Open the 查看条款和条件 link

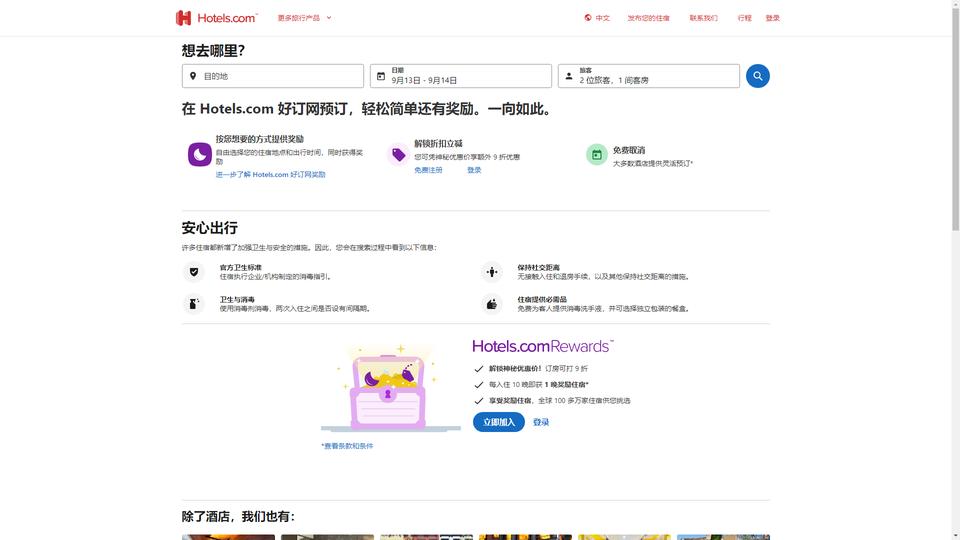point(347,446)
